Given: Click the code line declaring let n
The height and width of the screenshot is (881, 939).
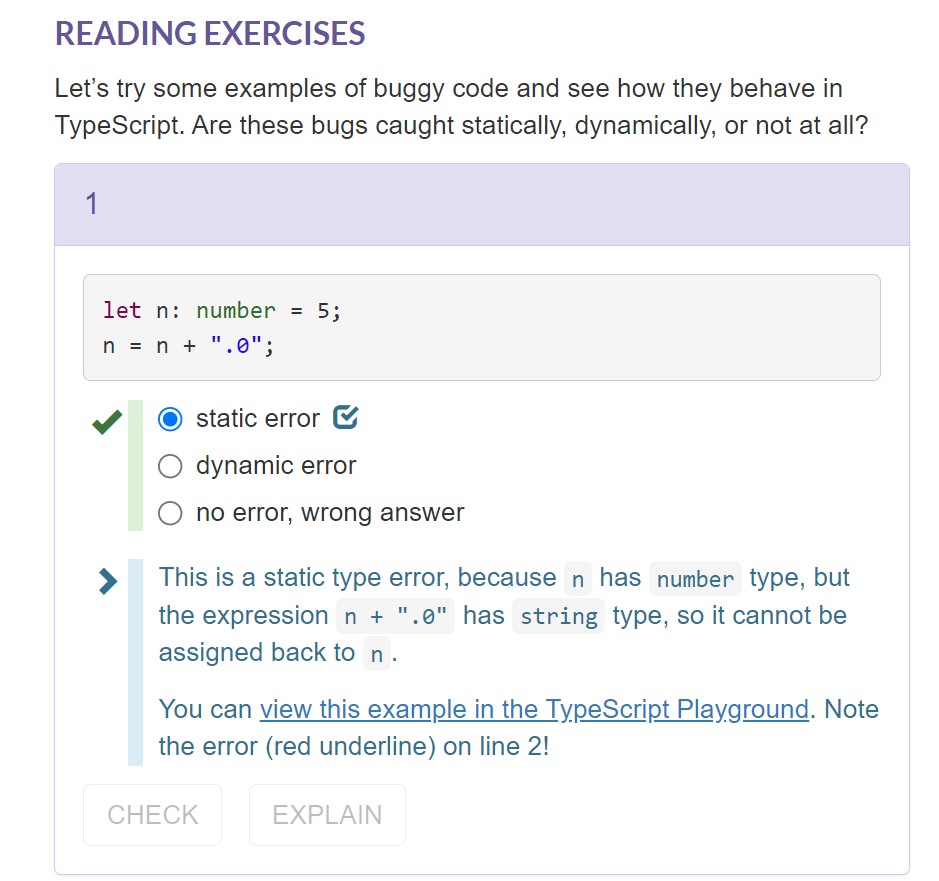Looking at the screenshot, I should tap(222, 310).
